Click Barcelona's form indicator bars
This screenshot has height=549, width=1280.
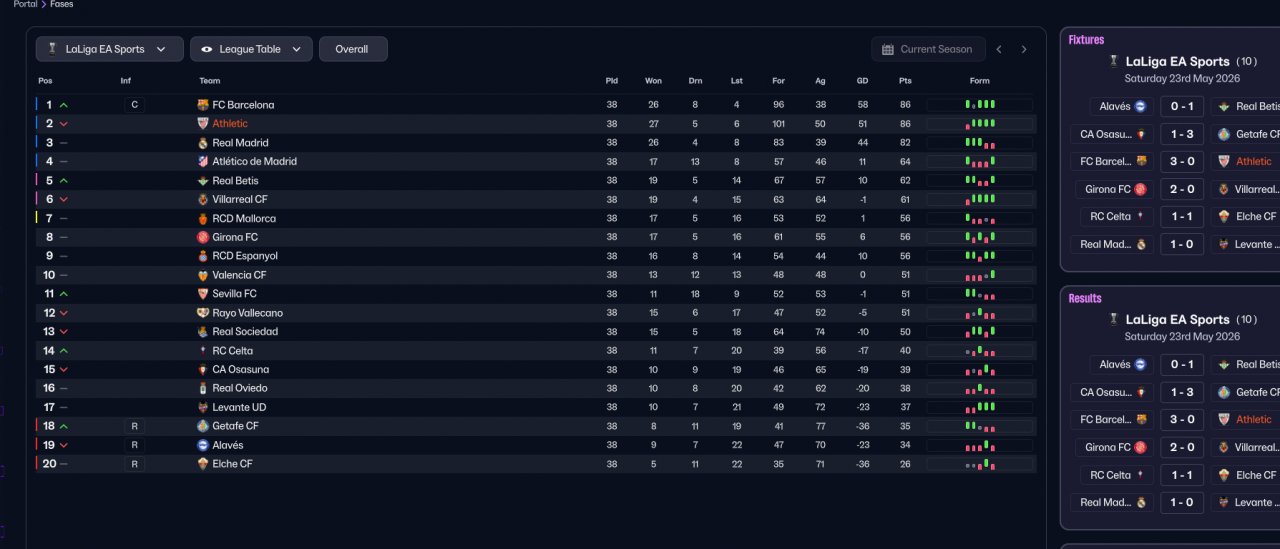click(x=980, y=105)
